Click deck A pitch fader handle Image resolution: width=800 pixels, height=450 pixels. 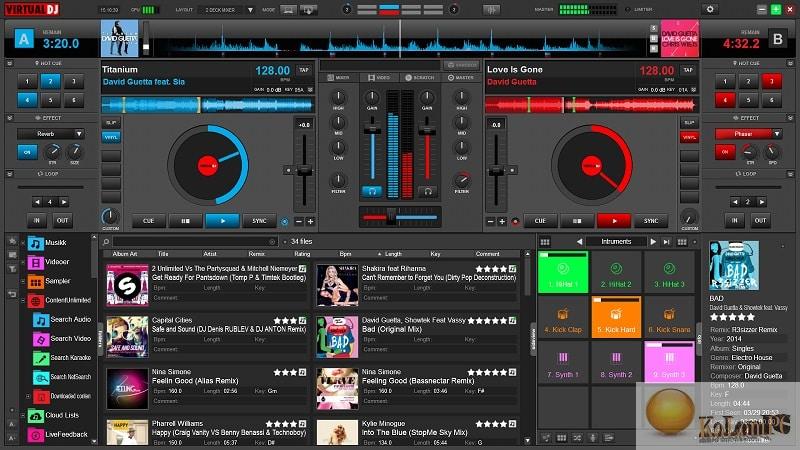[304, 171]
